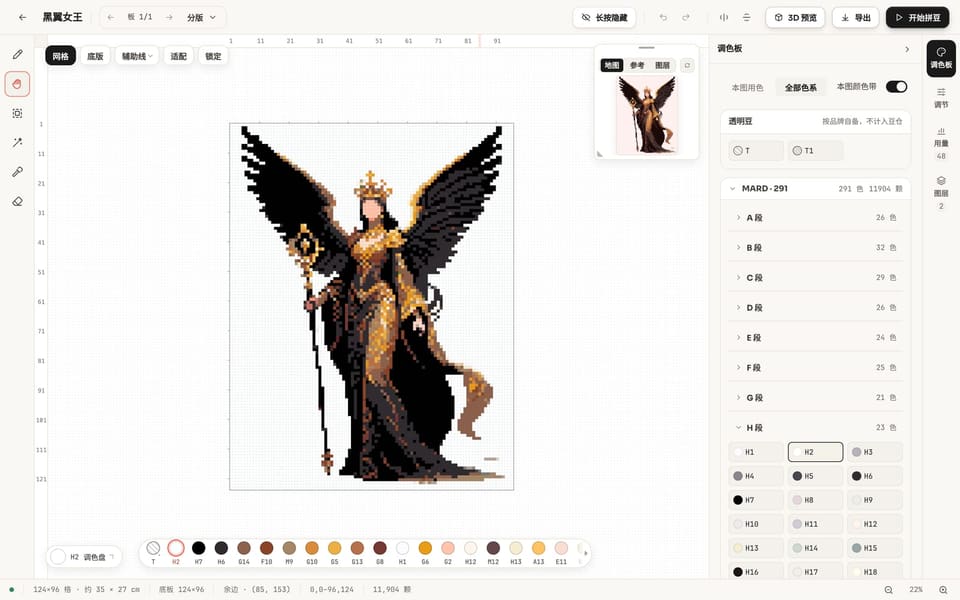This screenshot has height=600, width=960.
Task: Toggle the 本图颜色带 switch
Action: coord(896,86)
